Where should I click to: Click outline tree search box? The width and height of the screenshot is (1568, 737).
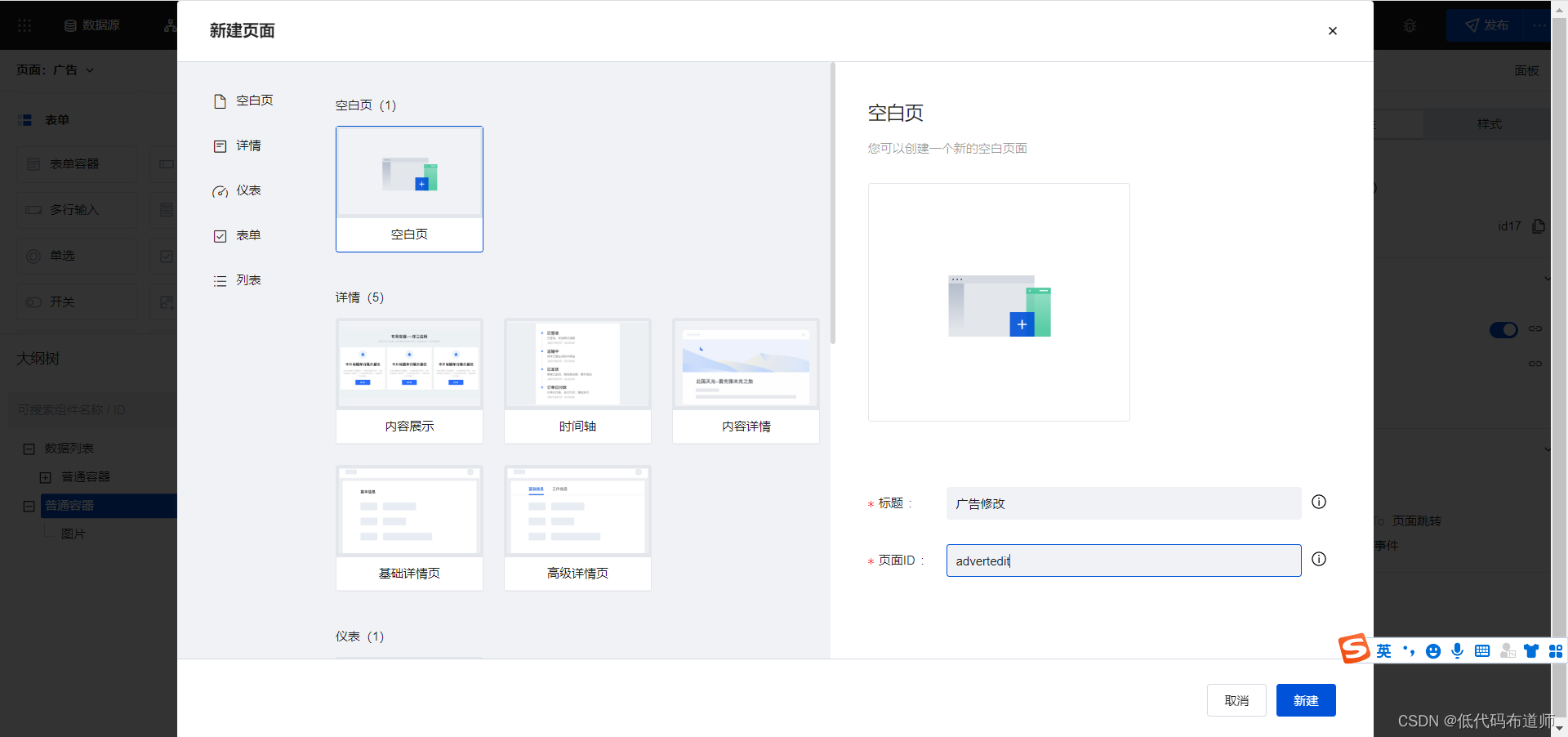pos(93,409)
